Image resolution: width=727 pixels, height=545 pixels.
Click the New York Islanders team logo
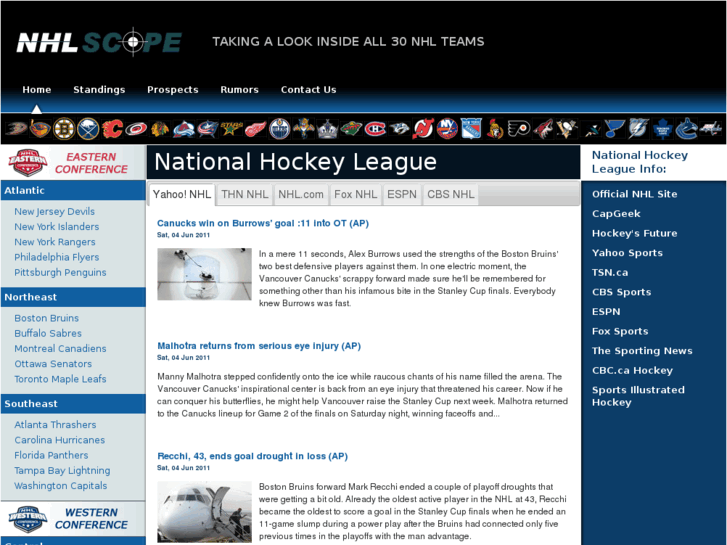tap(447, 128)
